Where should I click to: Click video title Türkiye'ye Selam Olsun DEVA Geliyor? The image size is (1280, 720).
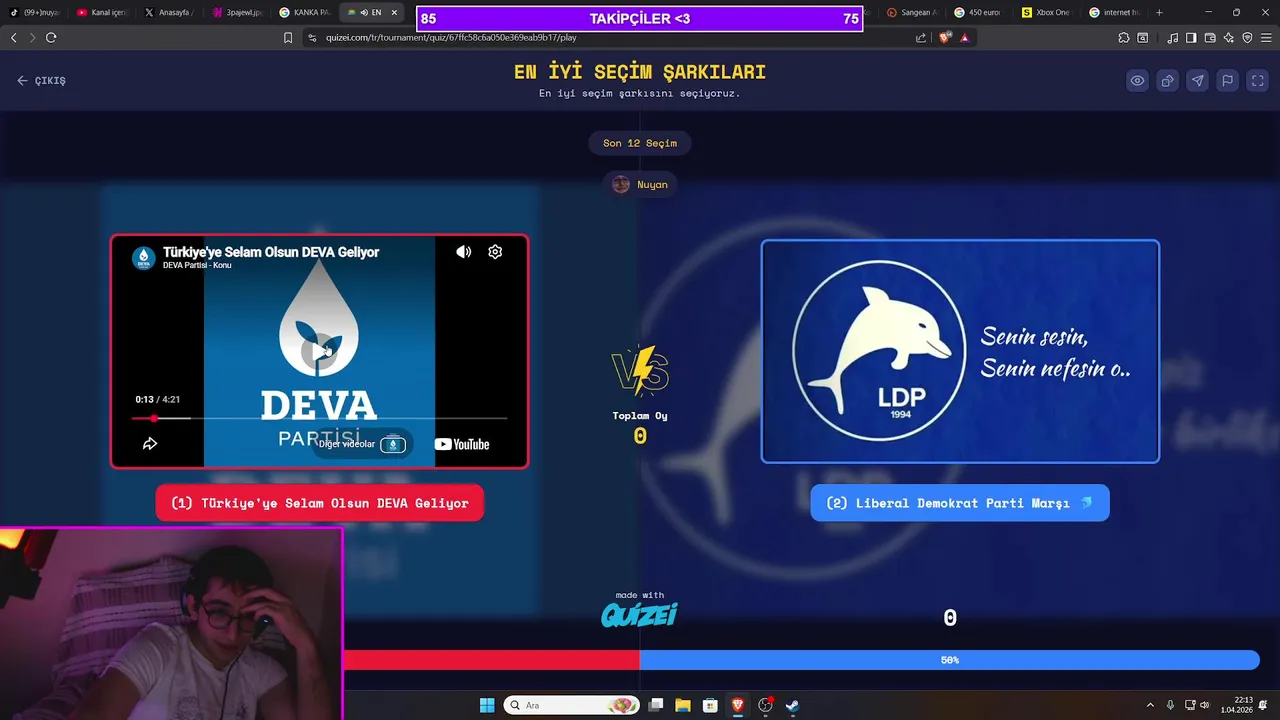tap(271, 252)
